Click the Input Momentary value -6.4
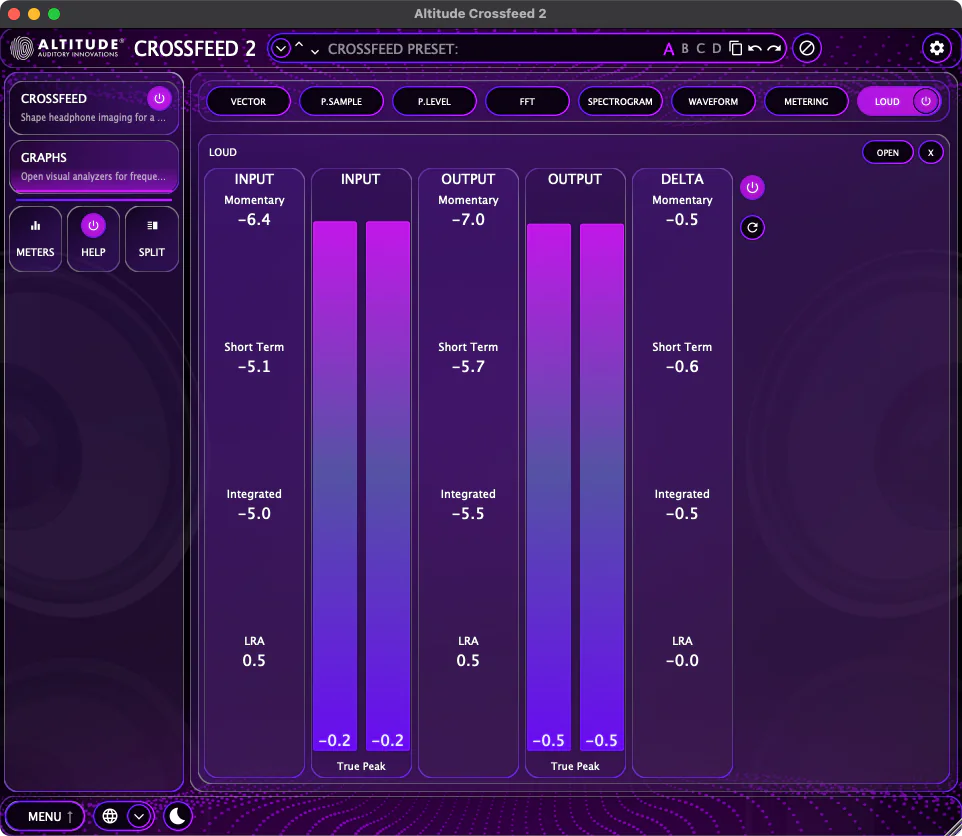 point(254,220)
